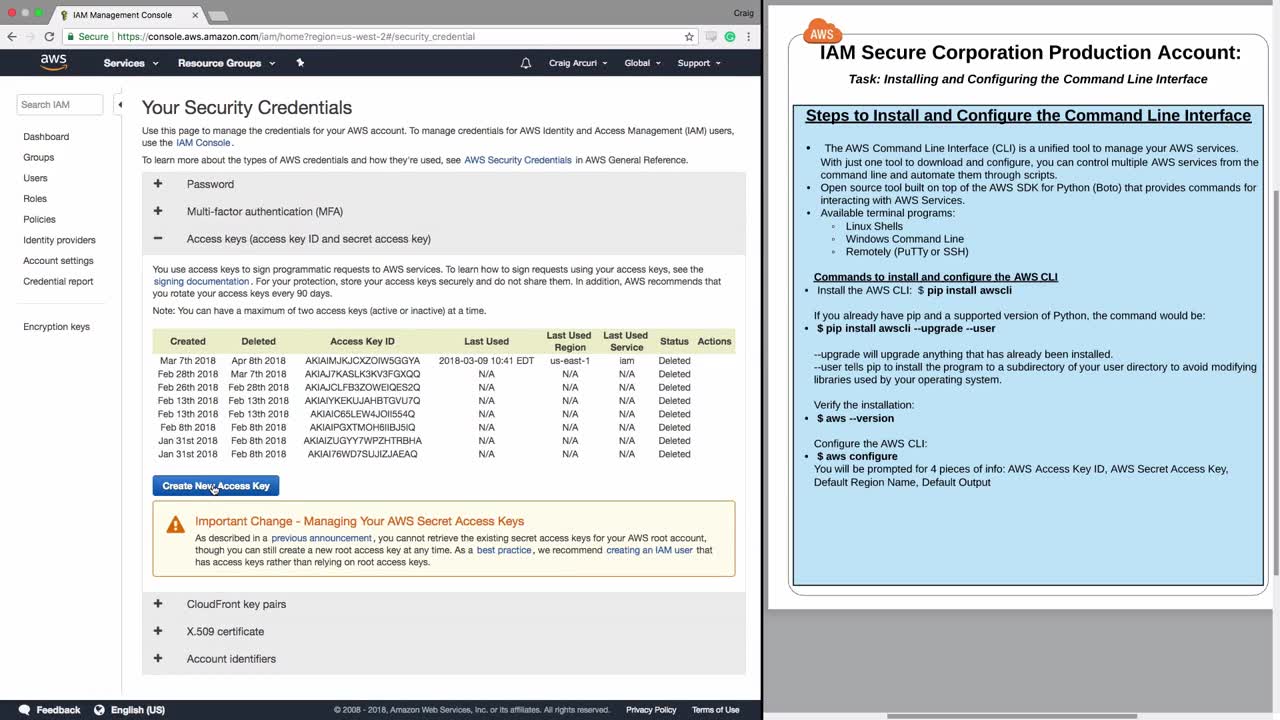
Task: Click the globe icon next to English (US)
Action: coord(99,710)
